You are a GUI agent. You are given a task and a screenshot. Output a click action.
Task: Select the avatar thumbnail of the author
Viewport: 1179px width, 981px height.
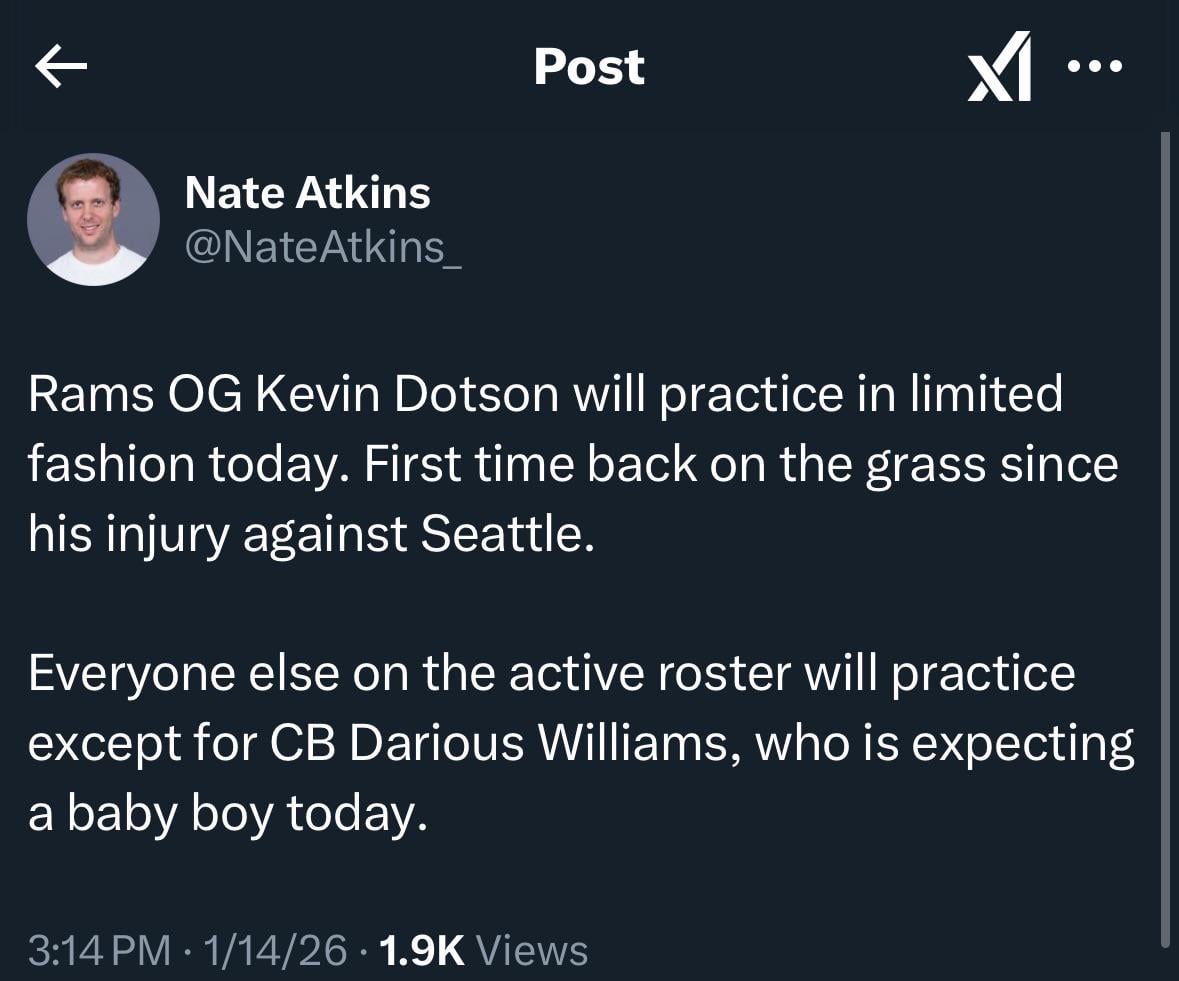tap(93, 219)
